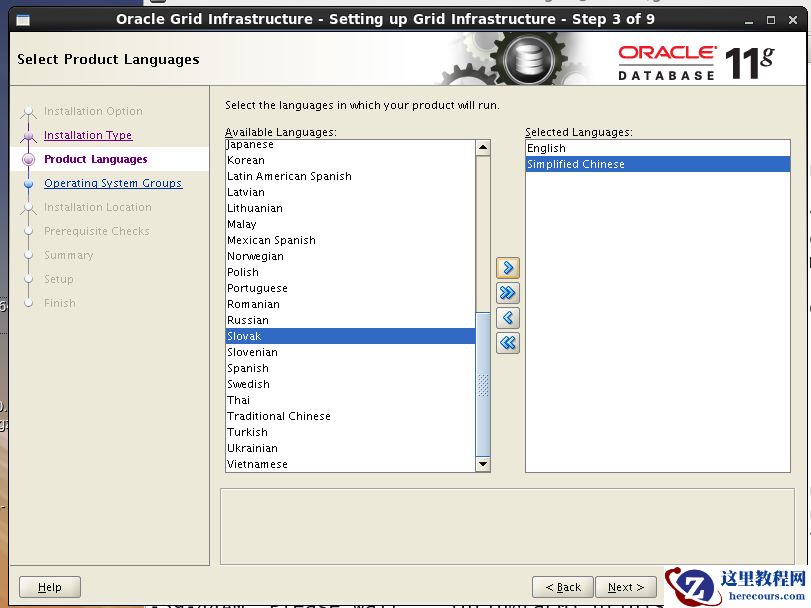Viewport: 811px width, 608px height.
Task: Click the scroll up arrow of Available Languages
Action: (x=483, y=148)
